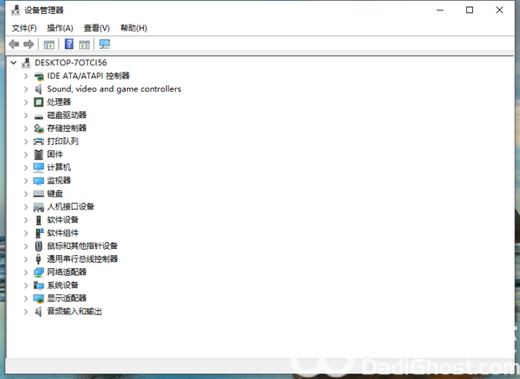Expand the 磁盘驱动器 category

(x=26, y=115)
